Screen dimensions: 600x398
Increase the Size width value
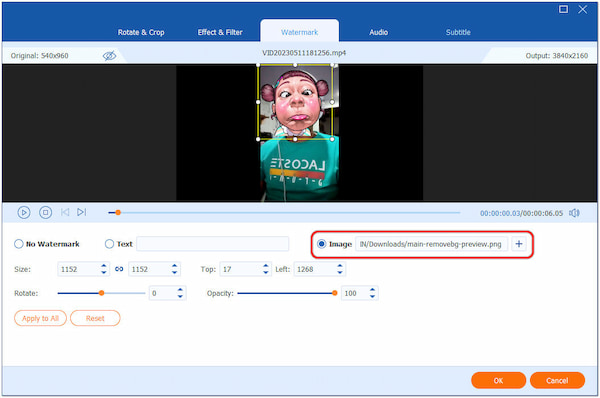coord(104,266)
